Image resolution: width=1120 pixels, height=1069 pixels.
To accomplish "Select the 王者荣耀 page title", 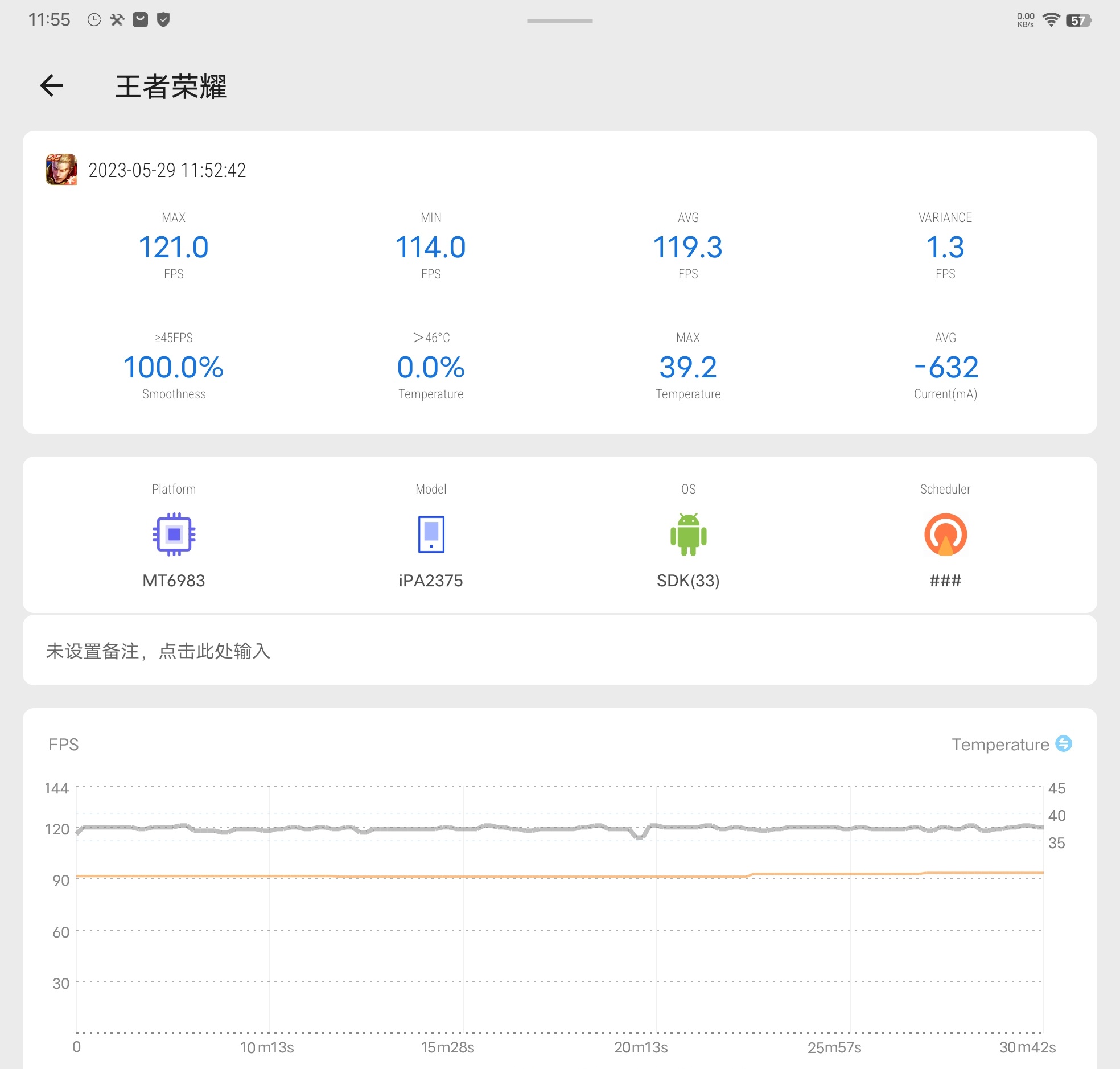I will point(170,87).
